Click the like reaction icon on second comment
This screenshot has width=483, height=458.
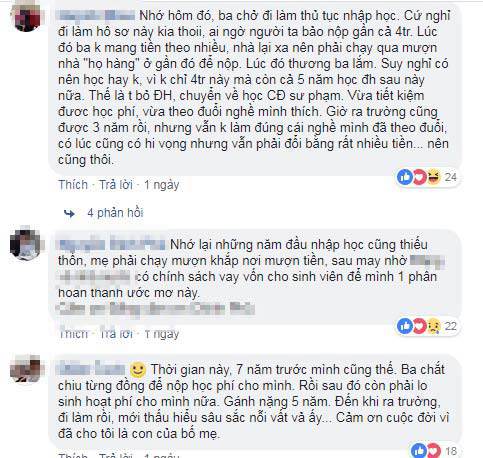[405, 326]
